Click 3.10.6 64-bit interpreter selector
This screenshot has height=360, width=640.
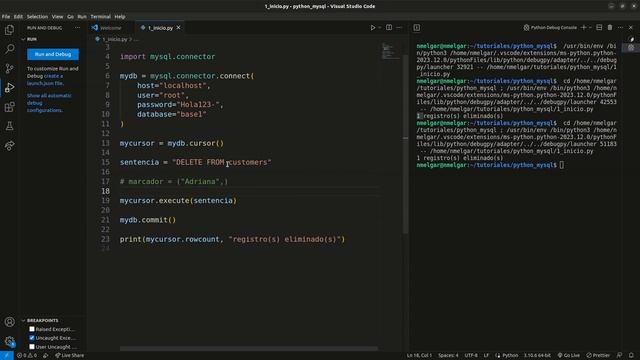537,356
